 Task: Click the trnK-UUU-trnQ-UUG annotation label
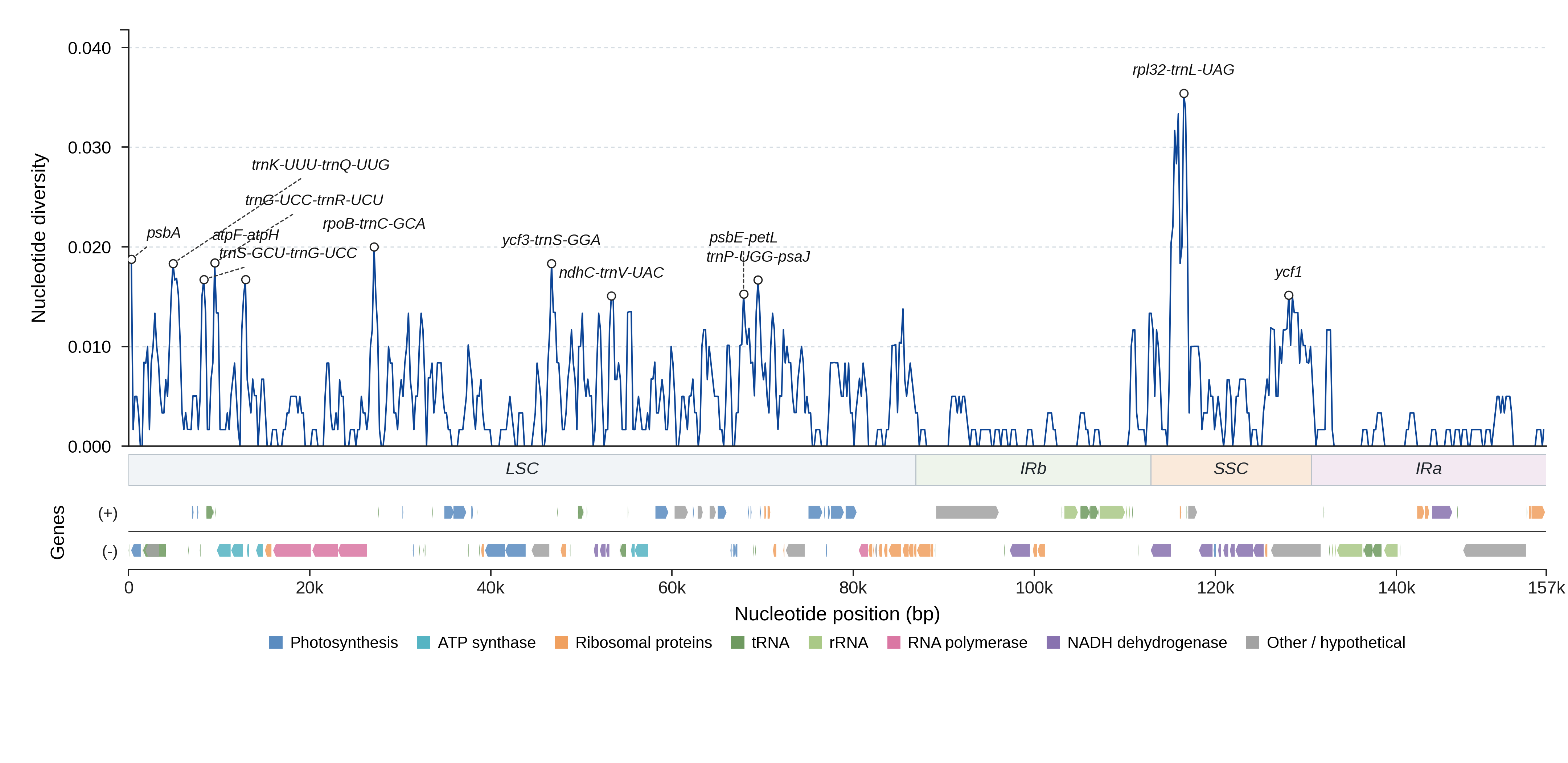point(321,165)
